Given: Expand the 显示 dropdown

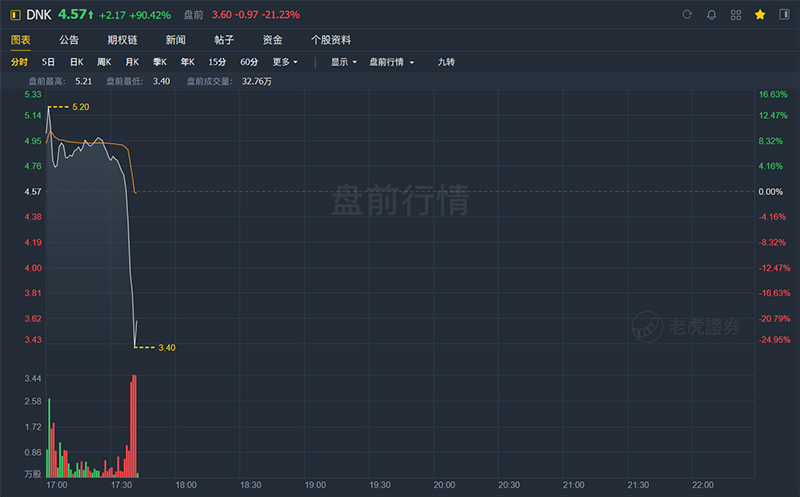Looking at the screenshot, I should pyautogui.click(x=343, y=62).
